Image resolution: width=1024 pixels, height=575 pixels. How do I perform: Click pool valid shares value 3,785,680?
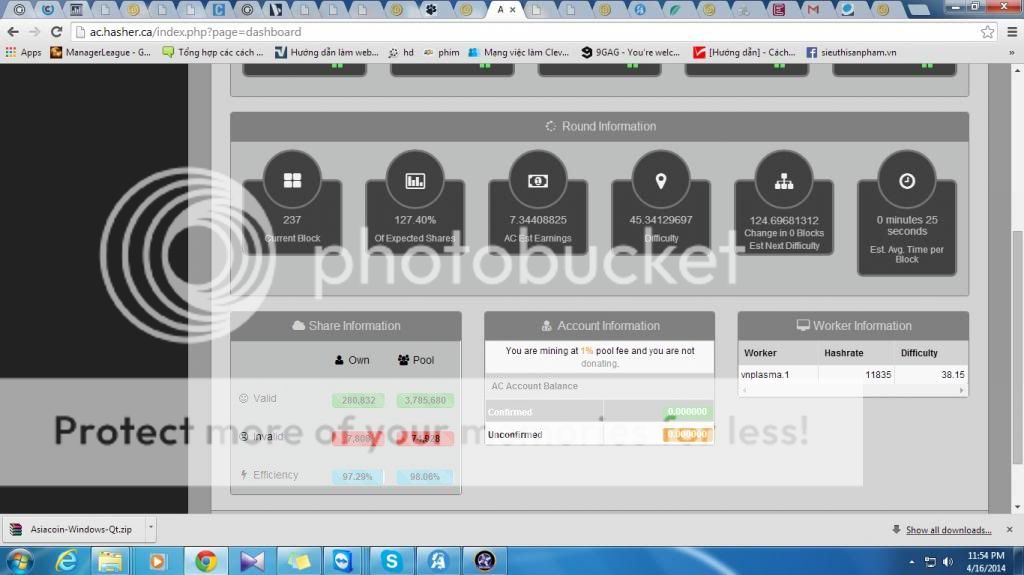424,400
